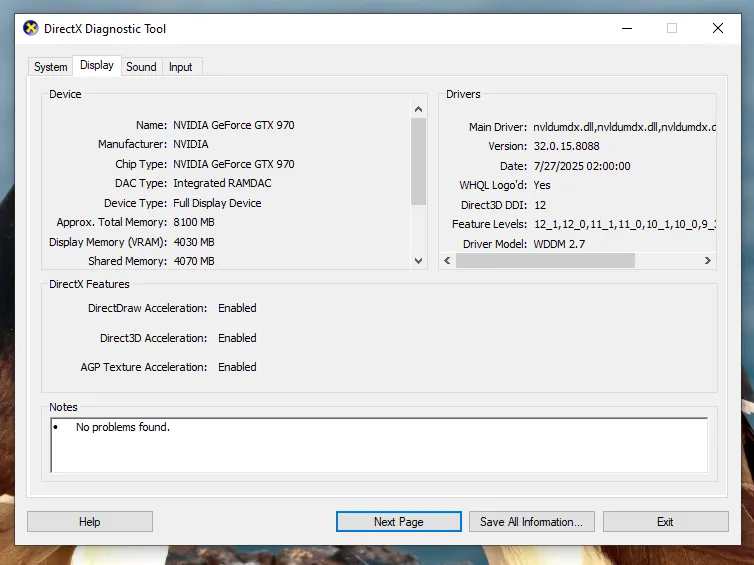Click the Full Display Device value

click(x=217, y=203)
